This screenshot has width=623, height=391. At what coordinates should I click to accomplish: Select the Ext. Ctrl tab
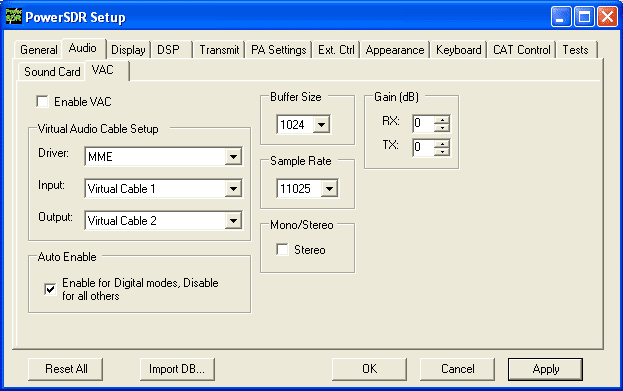[336, 50]
